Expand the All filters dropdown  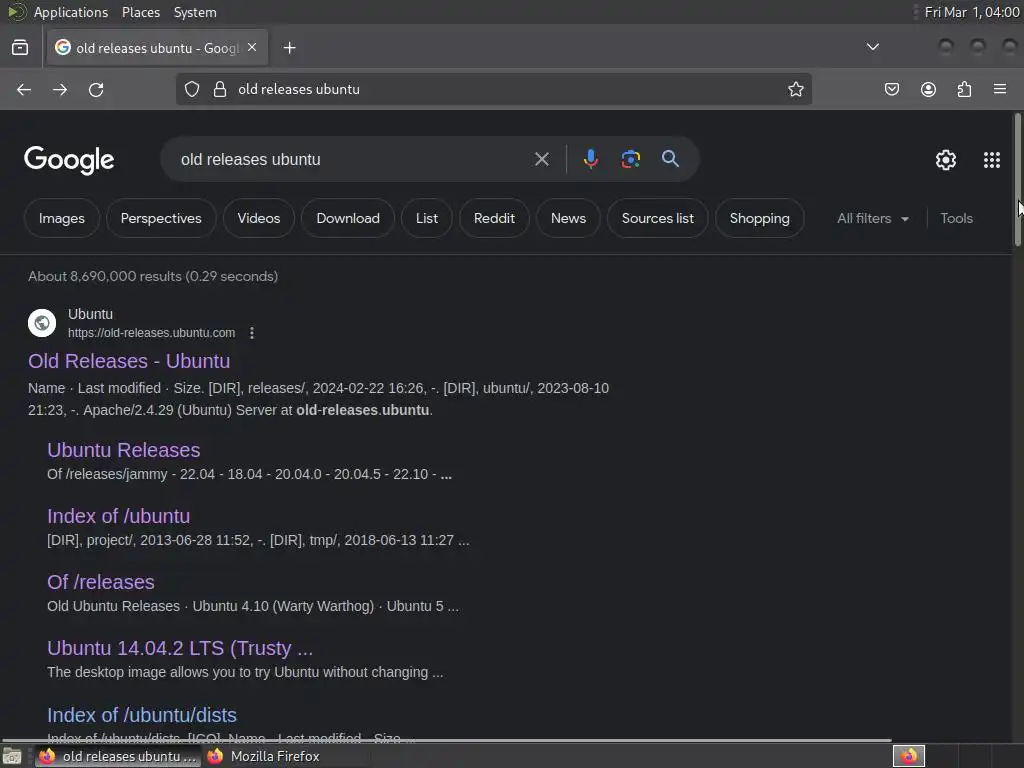(x=872, y=219)
